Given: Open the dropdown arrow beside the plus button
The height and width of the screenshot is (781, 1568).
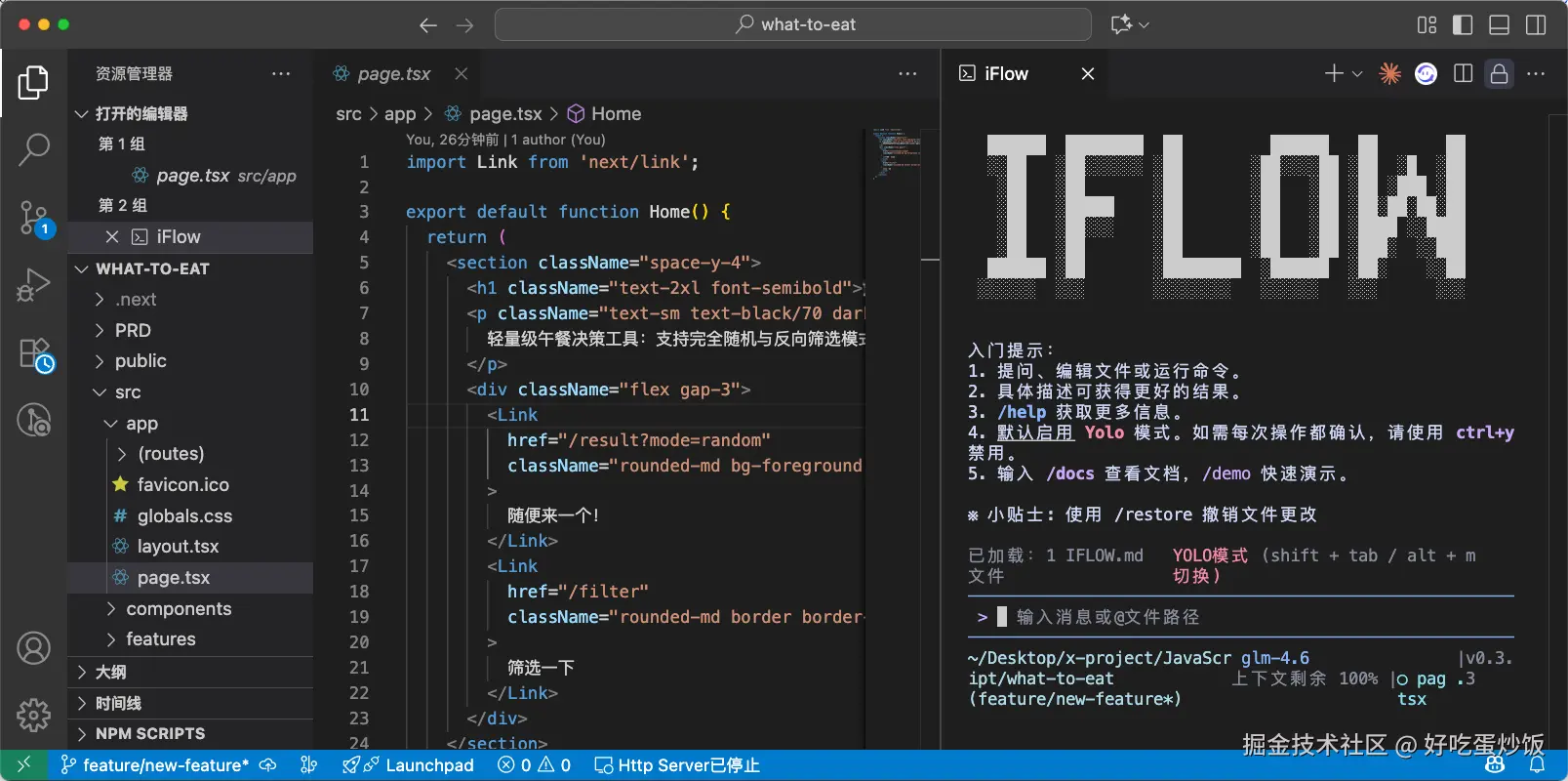Looking at the screenshot, I should pos(1357,74).
